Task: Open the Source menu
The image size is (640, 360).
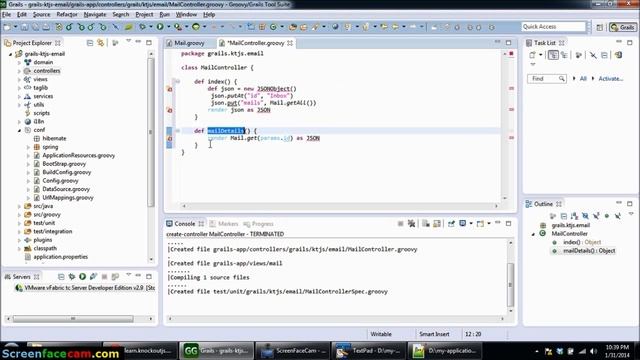Action: coord(42,14)
